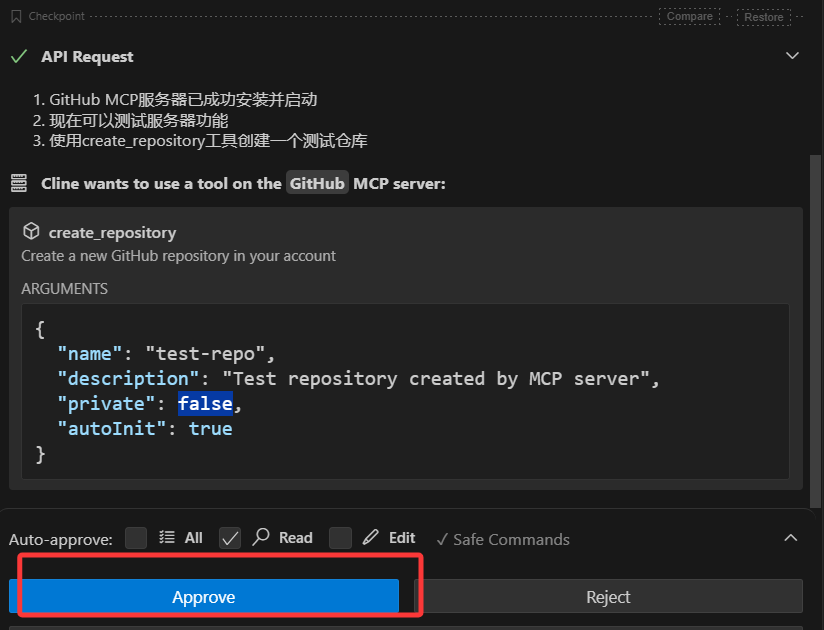Collapse the API Request section chevron

pos(792,55)
